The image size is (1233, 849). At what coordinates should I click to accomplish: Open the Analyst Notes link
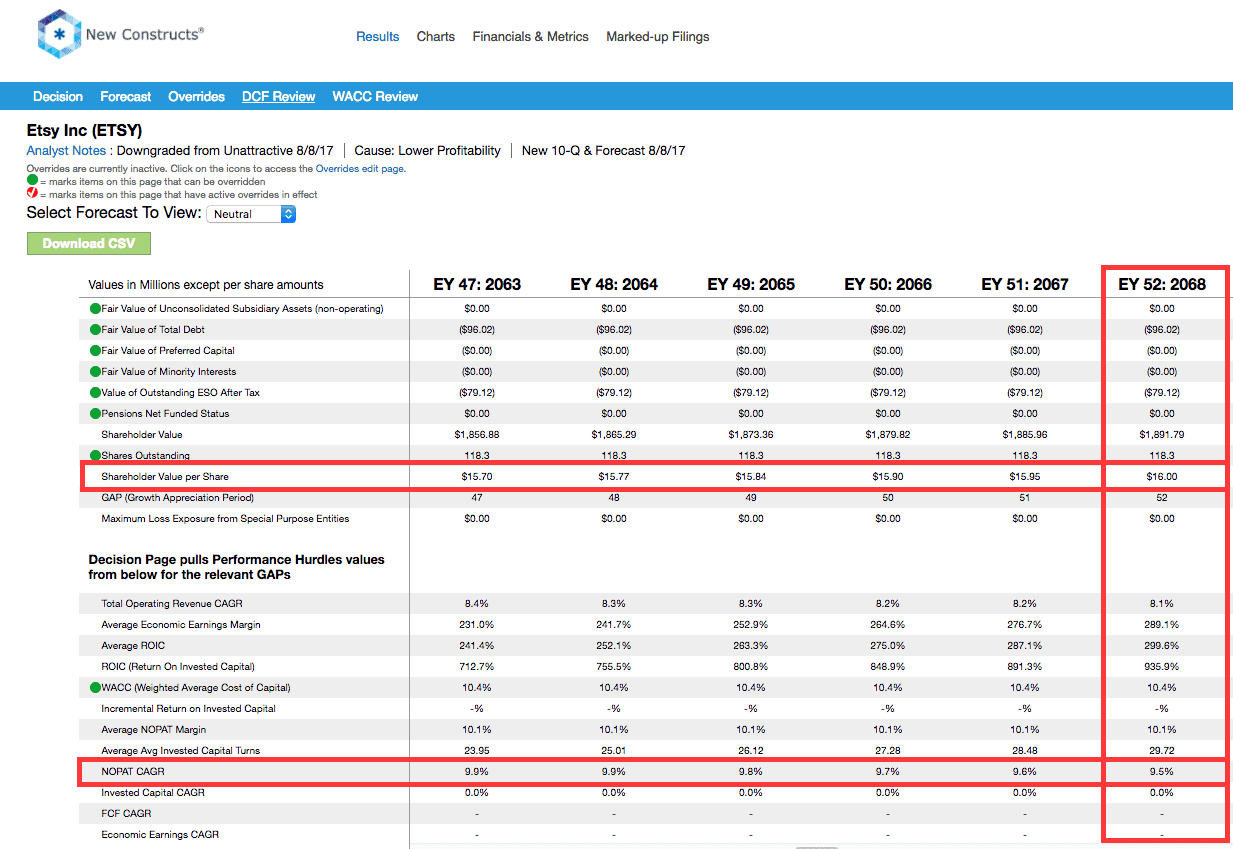tap(66, 151)
